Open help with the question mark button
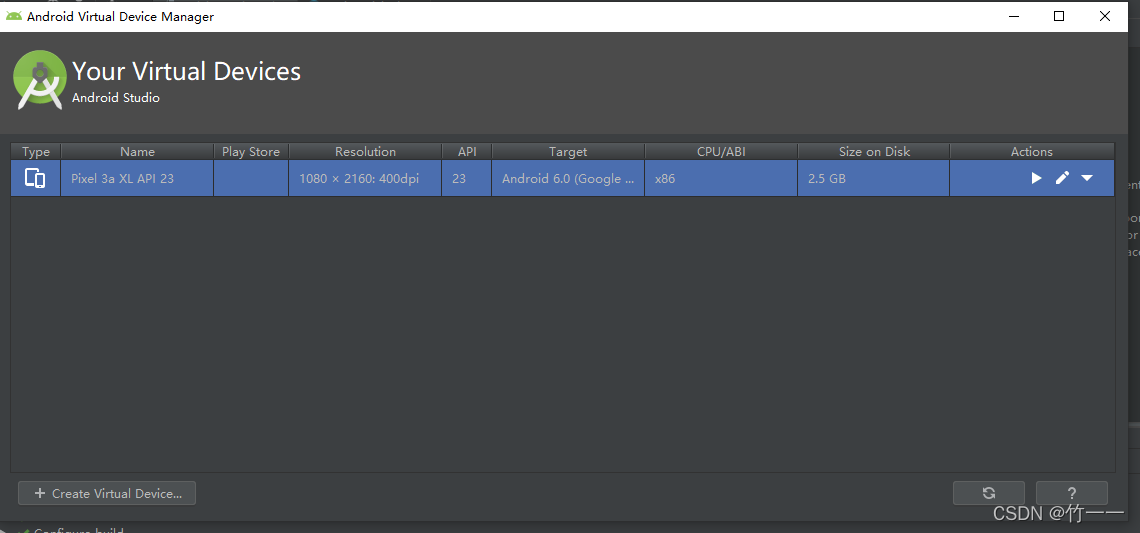 pos(1072,493)
